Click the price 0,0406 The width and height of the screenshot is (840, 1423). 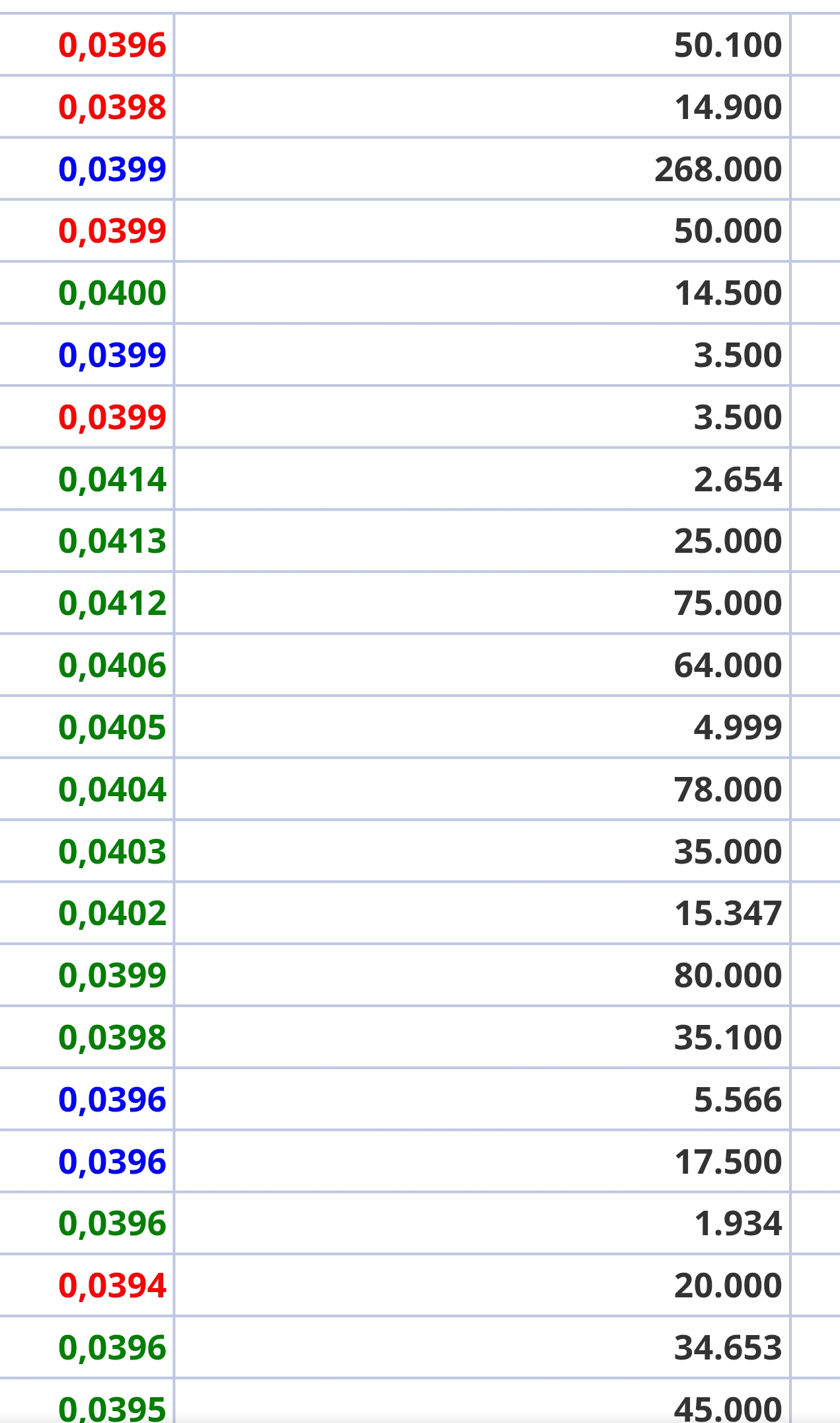coord(112,665)
